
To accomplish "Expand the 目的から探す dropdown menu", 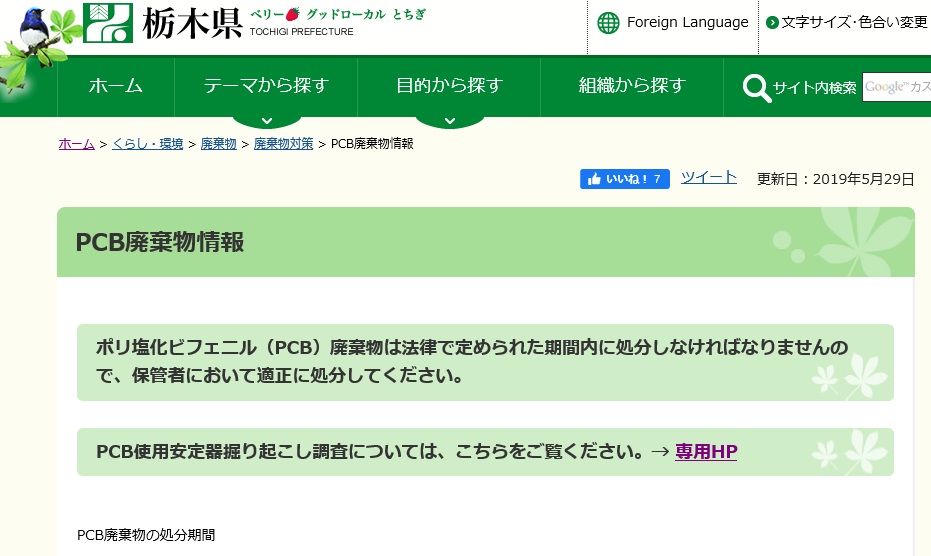I will pos(449,86).
